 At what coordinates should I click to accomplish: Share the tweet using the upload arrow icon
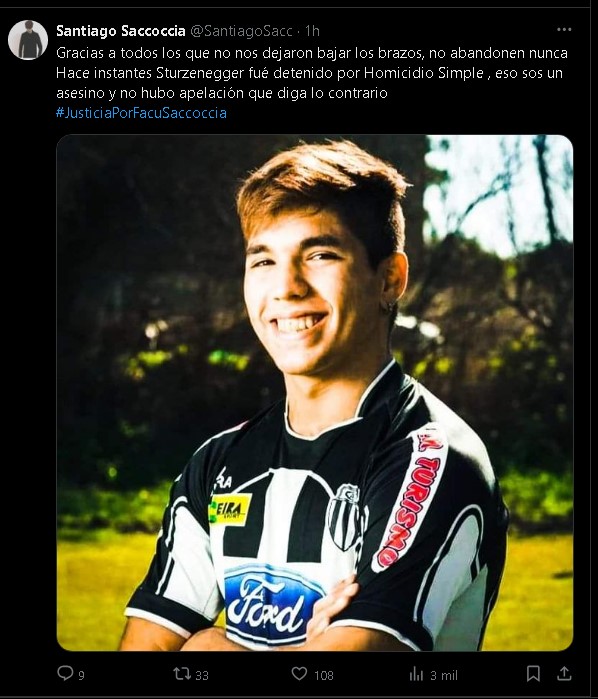(x=564, y=674)
